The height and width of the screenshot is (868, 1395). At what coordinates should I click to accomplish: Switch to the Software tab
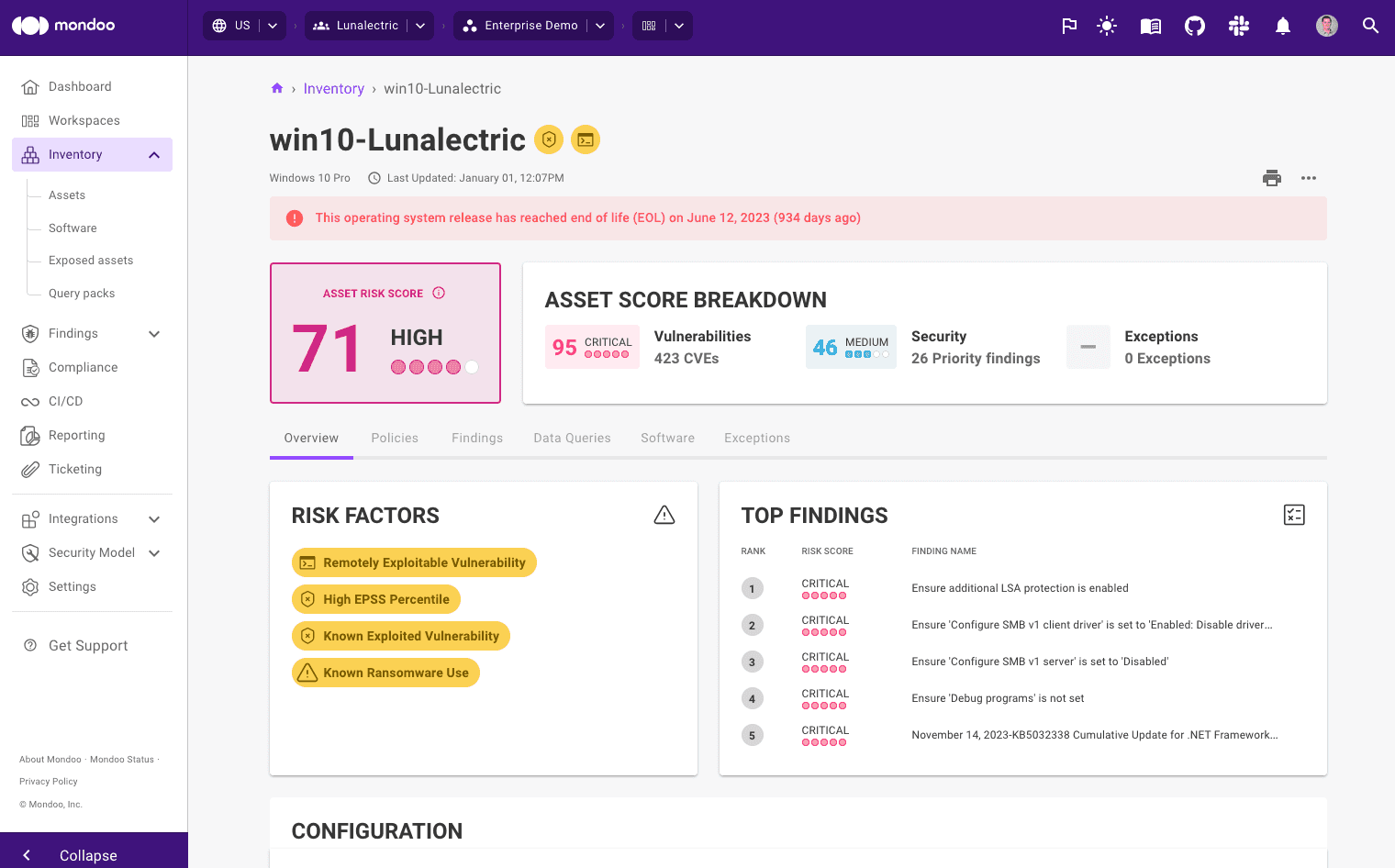[x=667, y=438]
